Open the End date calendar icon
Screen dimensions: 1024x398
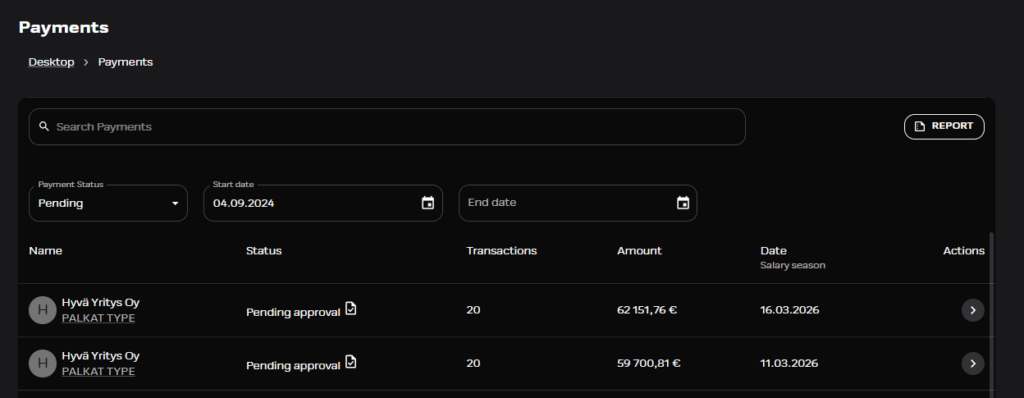pyautogui.click(x=682, y=203)
